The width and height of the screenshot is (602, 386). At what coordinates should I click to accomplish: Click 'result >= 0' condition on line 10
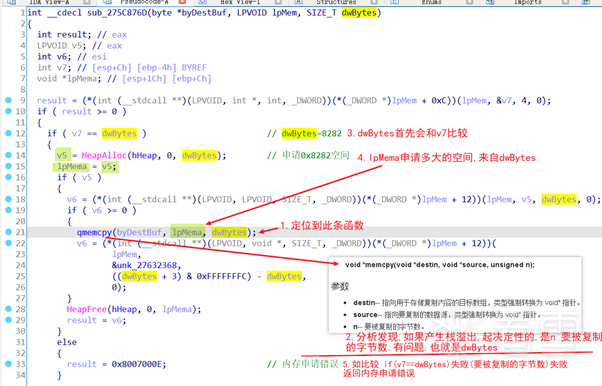point(89,111)
